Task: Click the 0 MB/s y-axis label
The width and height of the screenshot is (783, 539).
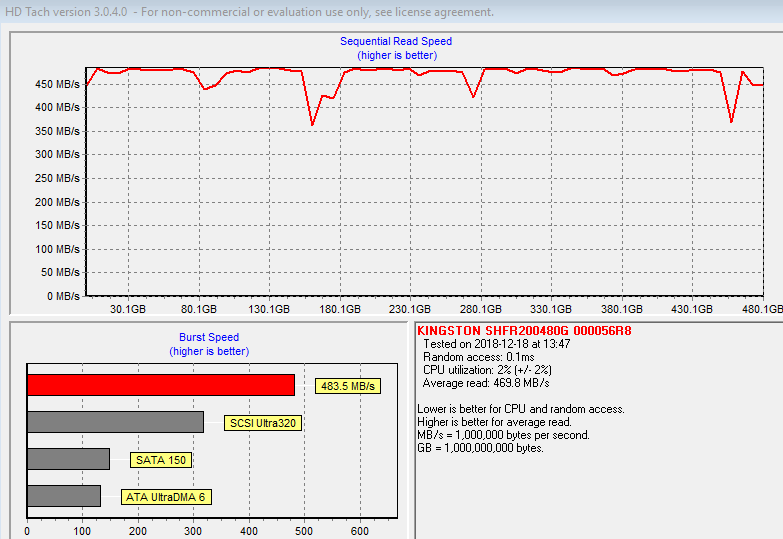Action: point(63,296)
